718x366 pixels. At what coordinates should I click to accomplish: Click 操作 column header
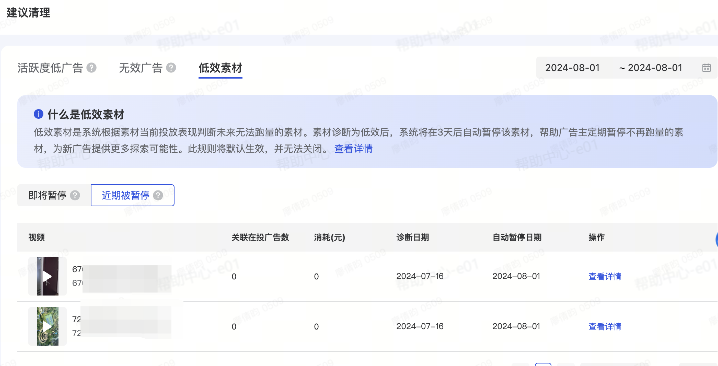(x=596, y=237)
